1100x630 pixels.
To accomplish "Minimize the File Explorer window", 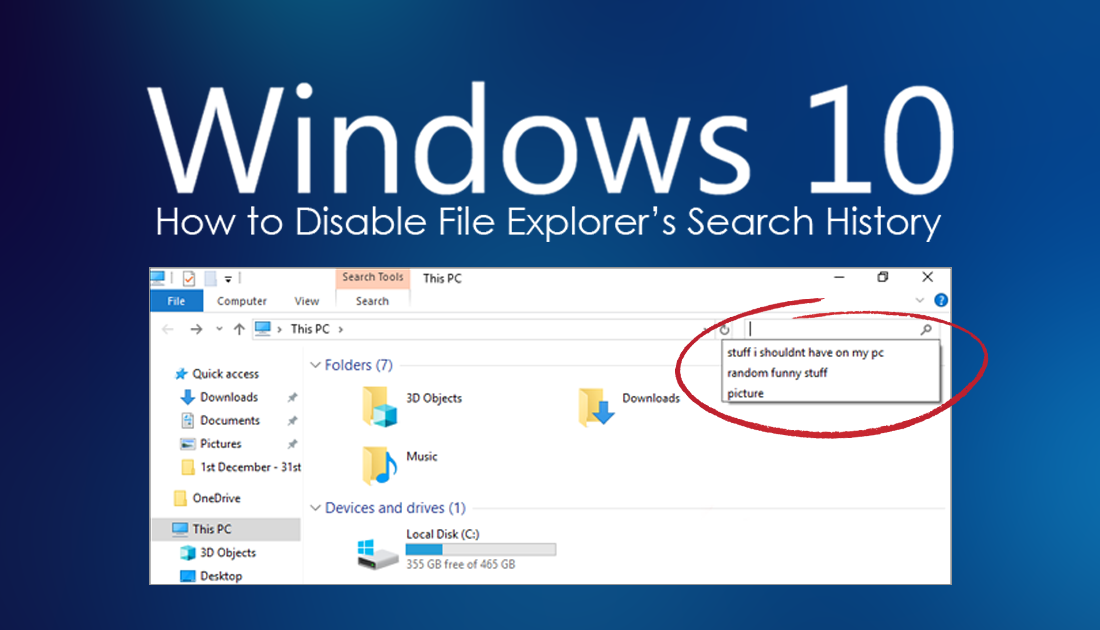I will click(839, 277).
